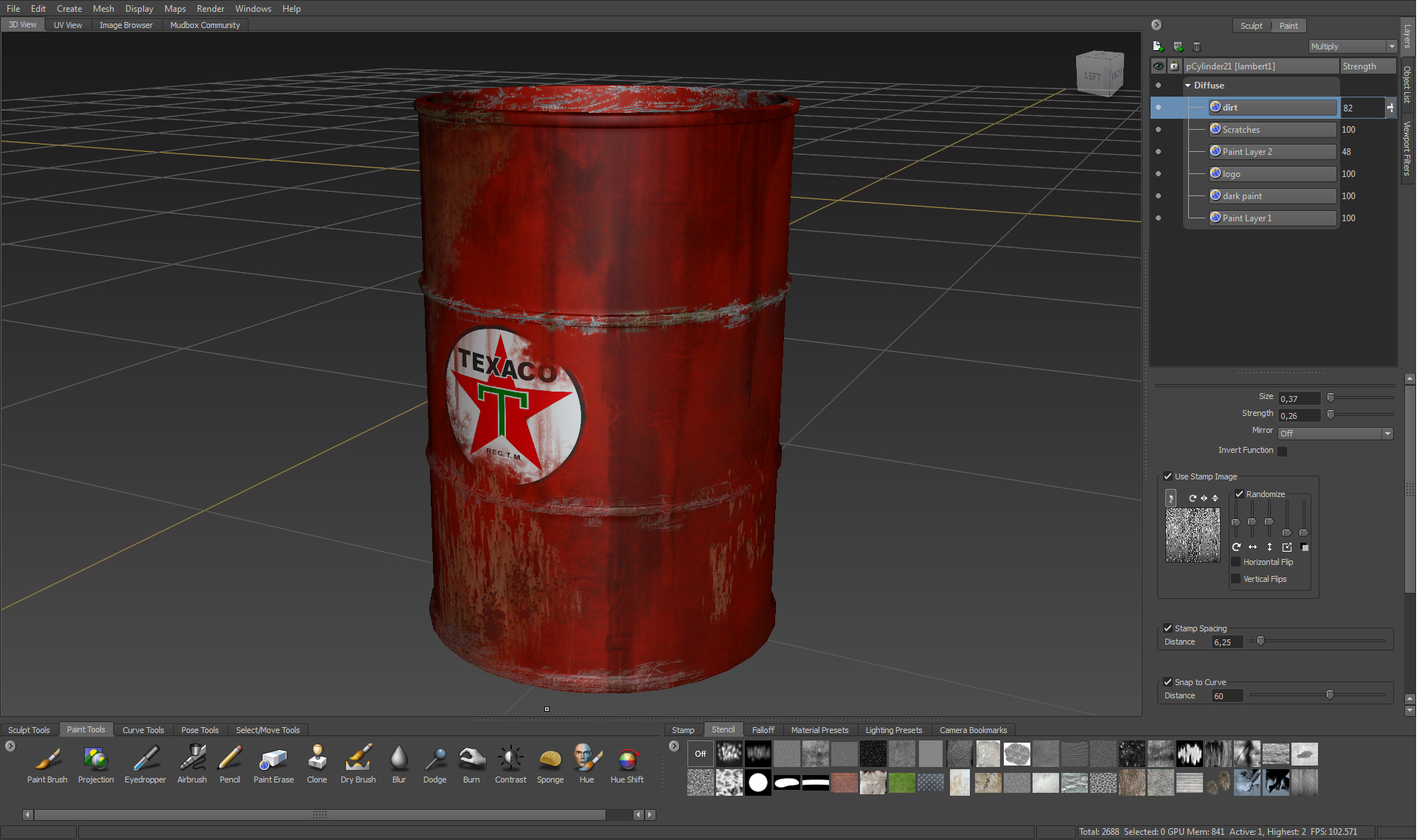Click the stamp image noise preview
Screen dimensions: 1422x840
click(x=1193, y=535)
